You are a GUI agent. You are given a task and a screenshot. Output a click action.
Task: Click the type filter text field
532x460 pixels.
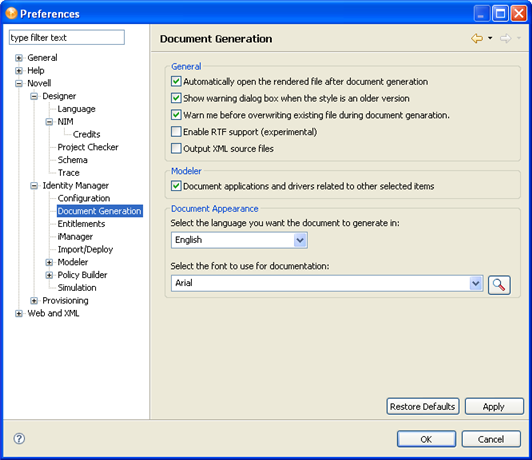(x=67, y=37)
